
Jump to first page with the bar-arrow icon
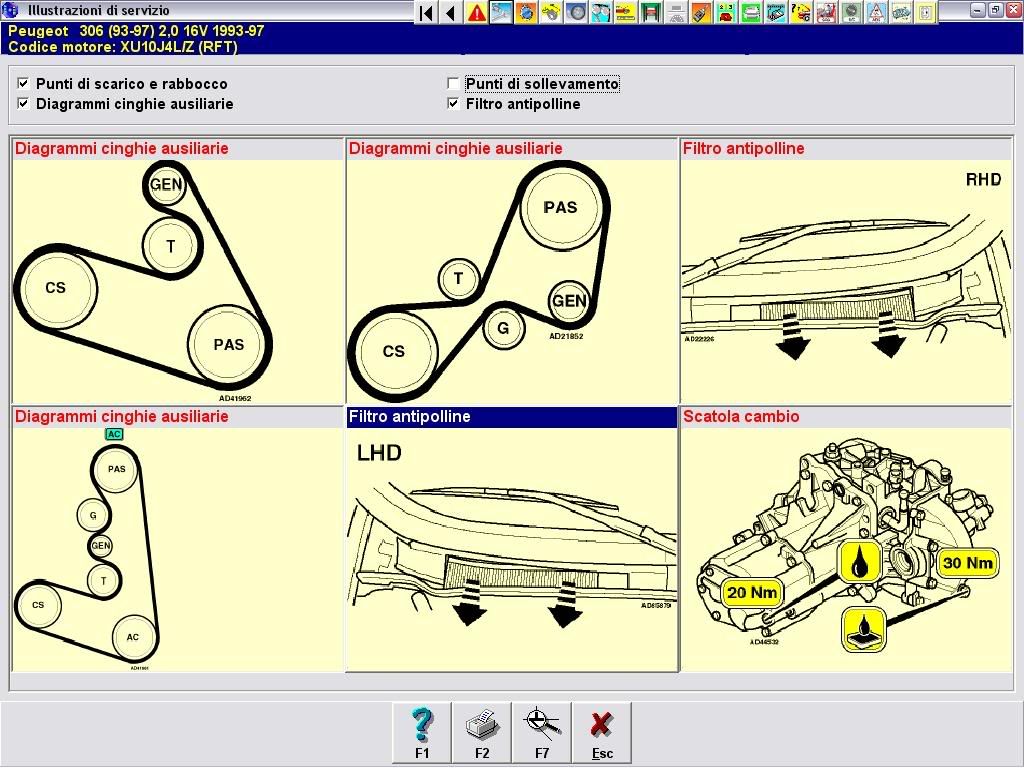[x=426, y=12]
